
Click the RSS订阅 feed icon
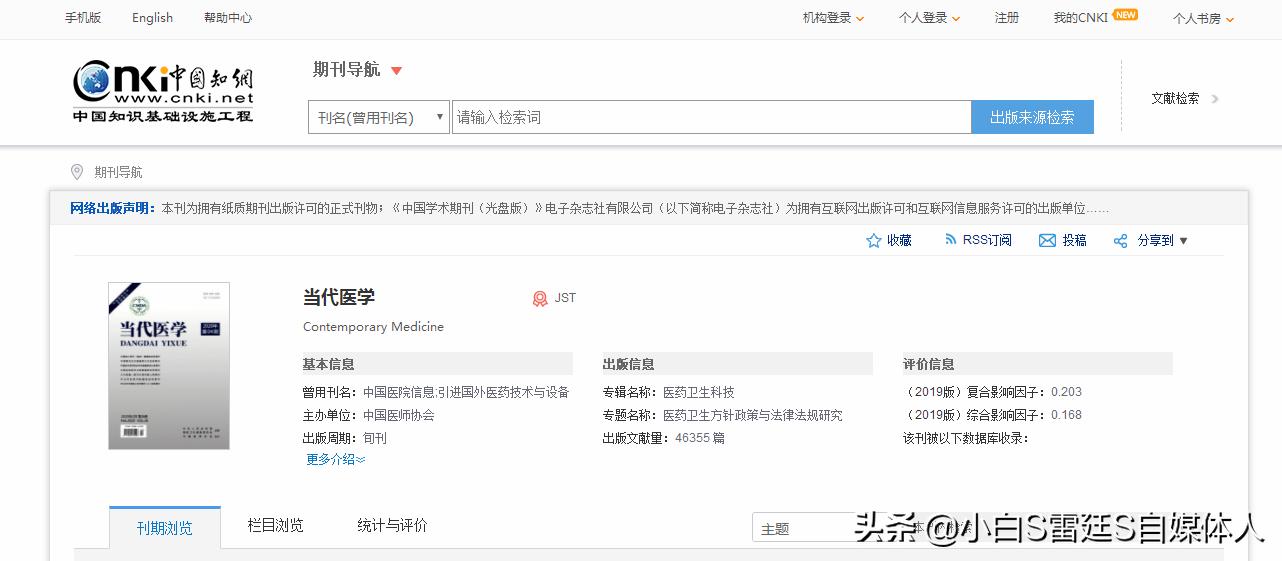point(950,240)
